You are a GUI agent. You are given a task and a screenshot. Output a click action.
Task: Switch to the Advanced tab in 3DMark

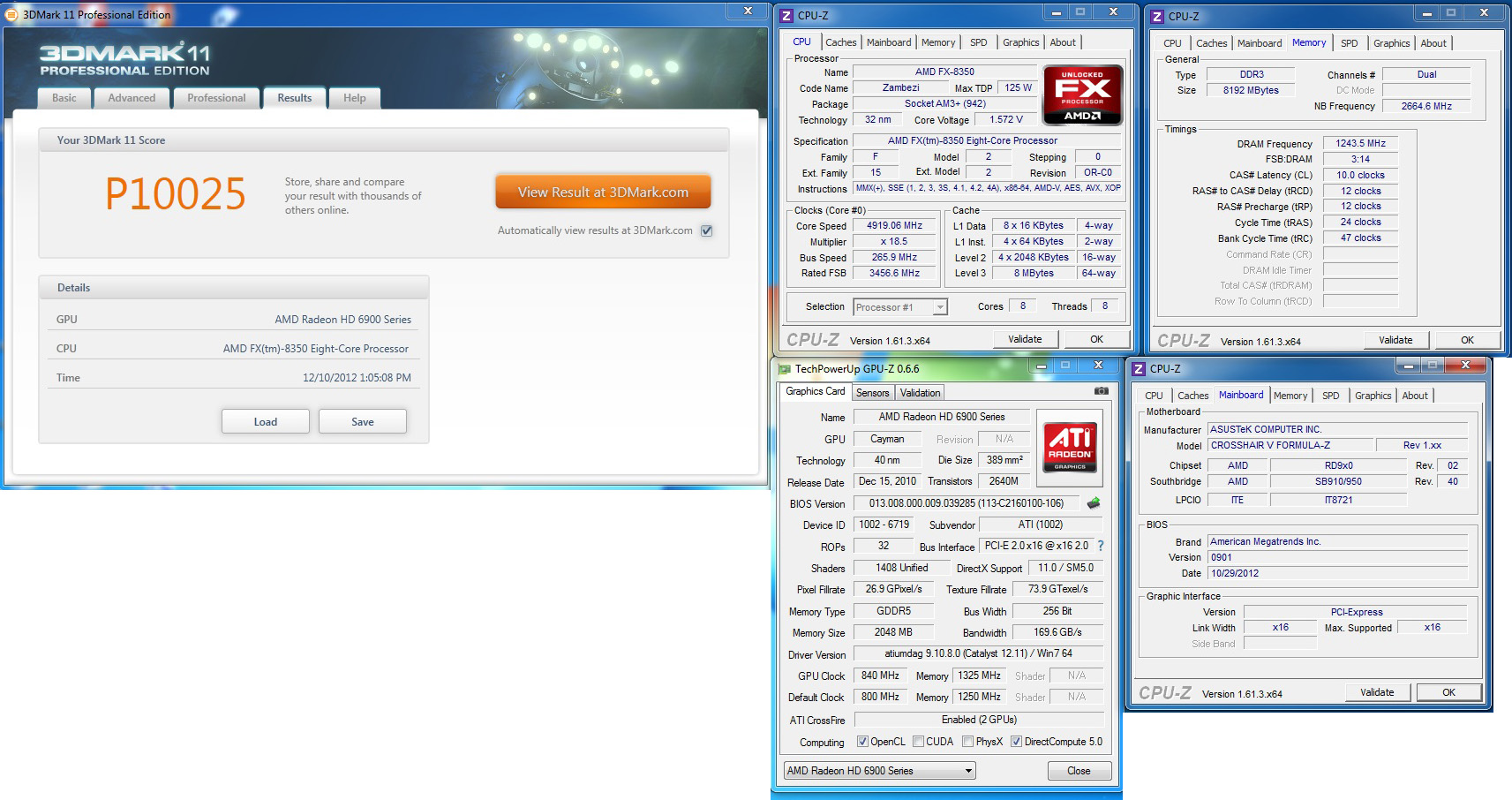132,98
